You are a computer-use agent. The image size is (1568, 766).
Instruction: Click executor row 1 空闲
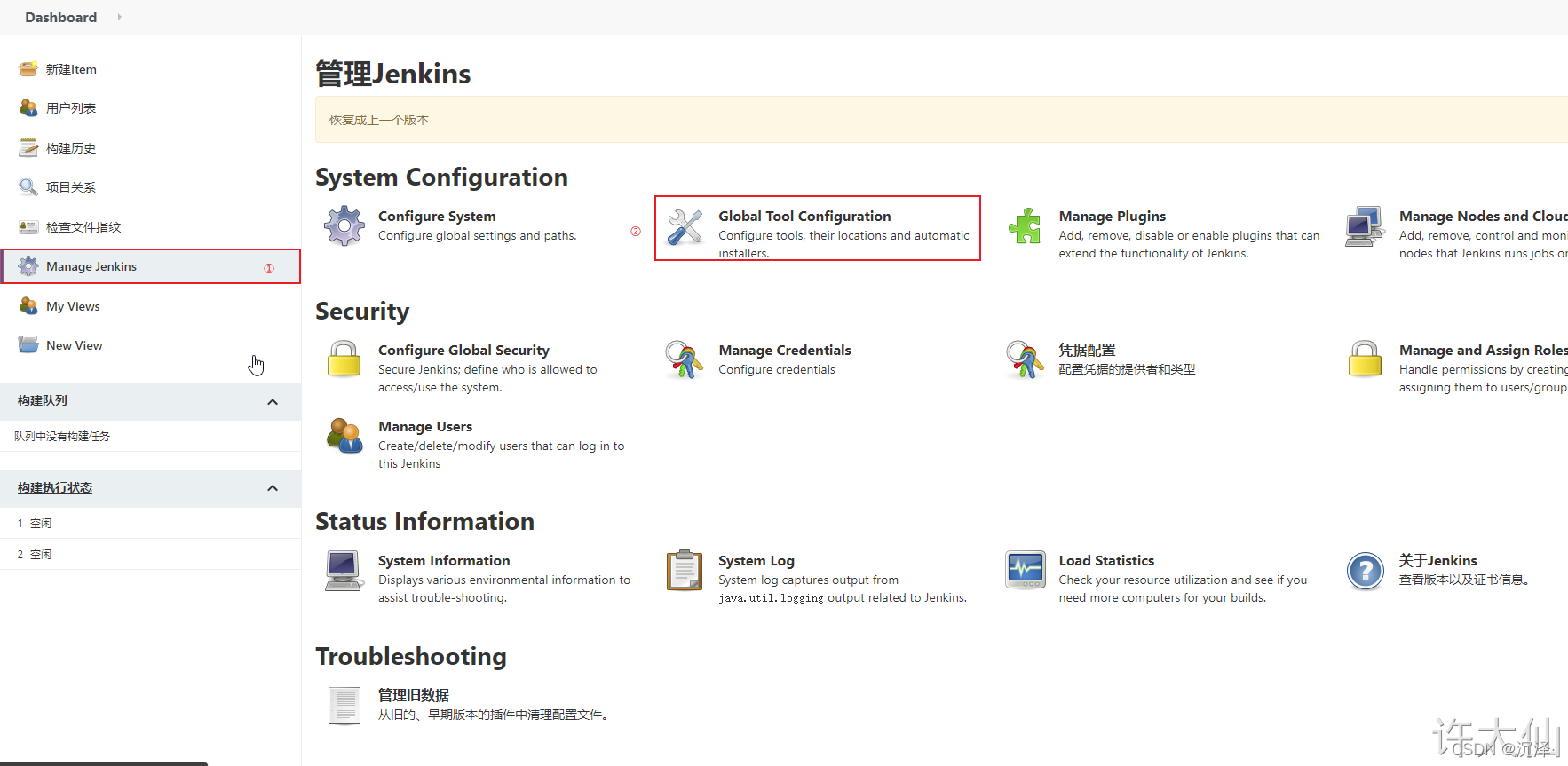coord(151,524)
